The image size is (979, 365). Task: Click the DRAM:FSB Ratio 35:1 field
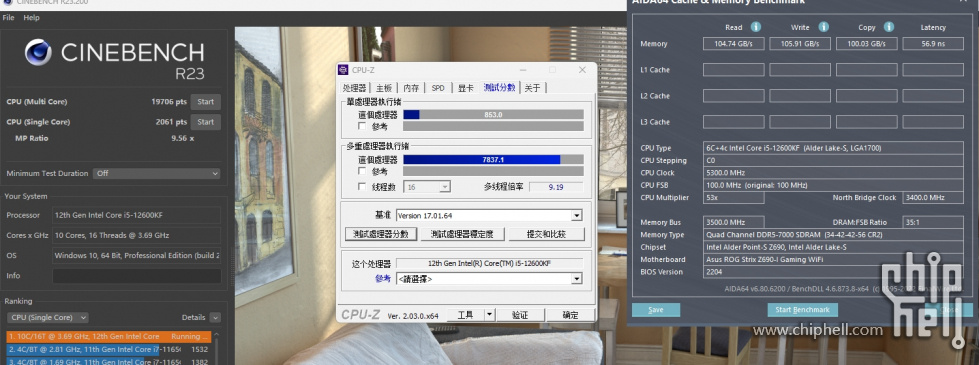pyautogui.click(x=933, y=223)
